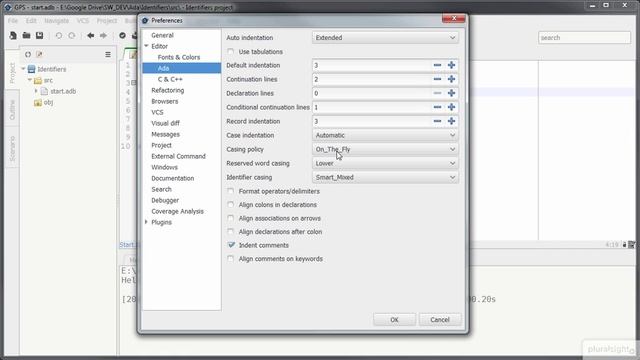
Task: Open Reserved word casing dropdown
Action: (385, 163)
